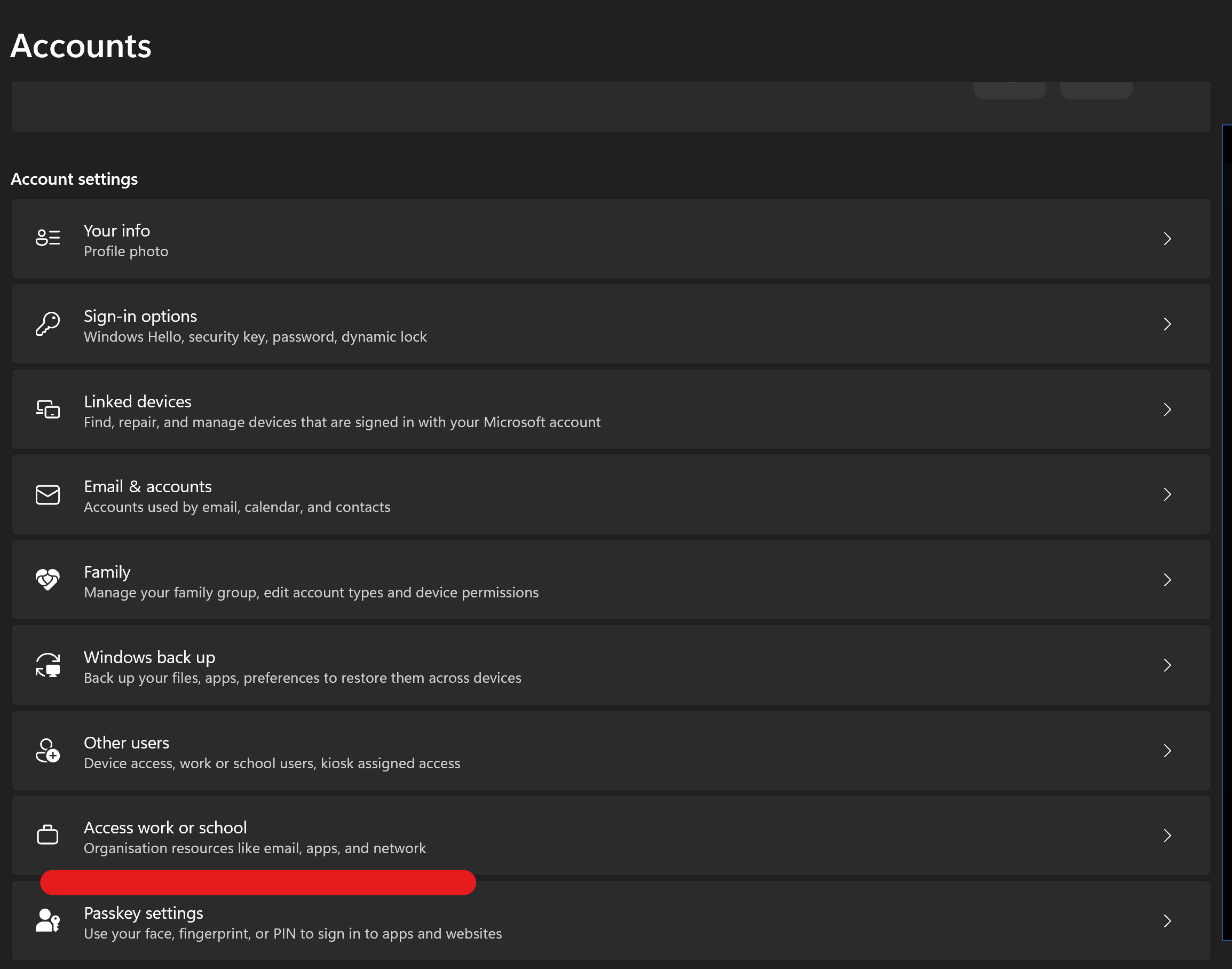Screen dimensions: 1232x969
Task: Click the Windows back up sync icon
Action: 48,665
